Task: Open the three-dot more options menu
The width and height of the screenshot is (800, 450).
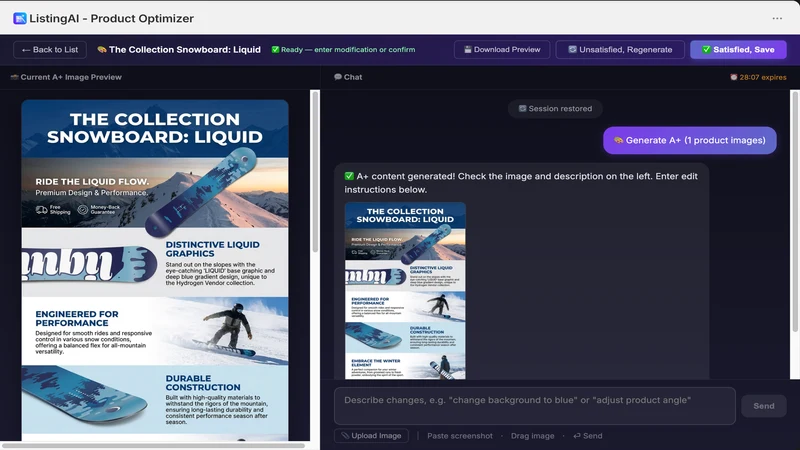Action: [x=777, y=18]
